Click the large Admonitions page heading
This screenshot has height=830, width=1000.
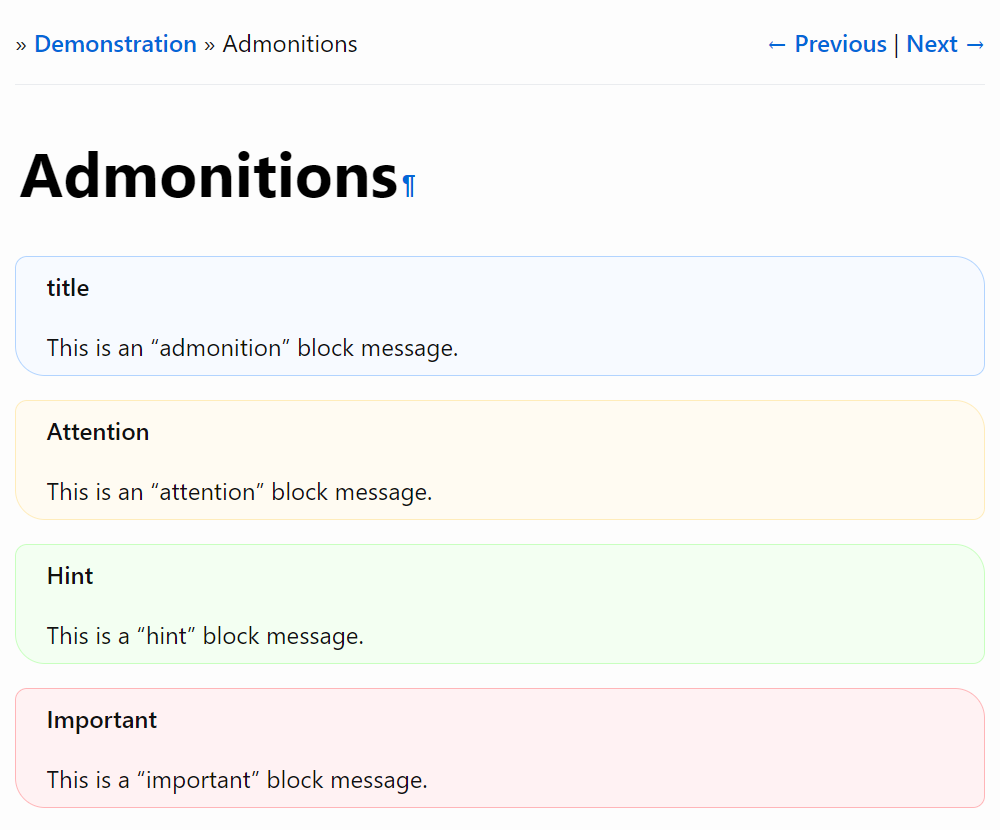(208, 176)
